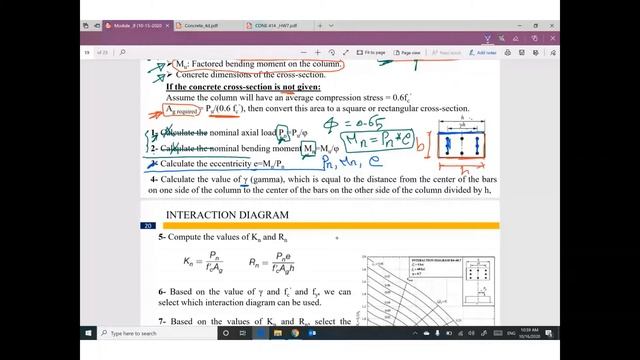This screenshot has width=640, height=360.
Task: Click the Save as icon
Action: pos(536,52)
